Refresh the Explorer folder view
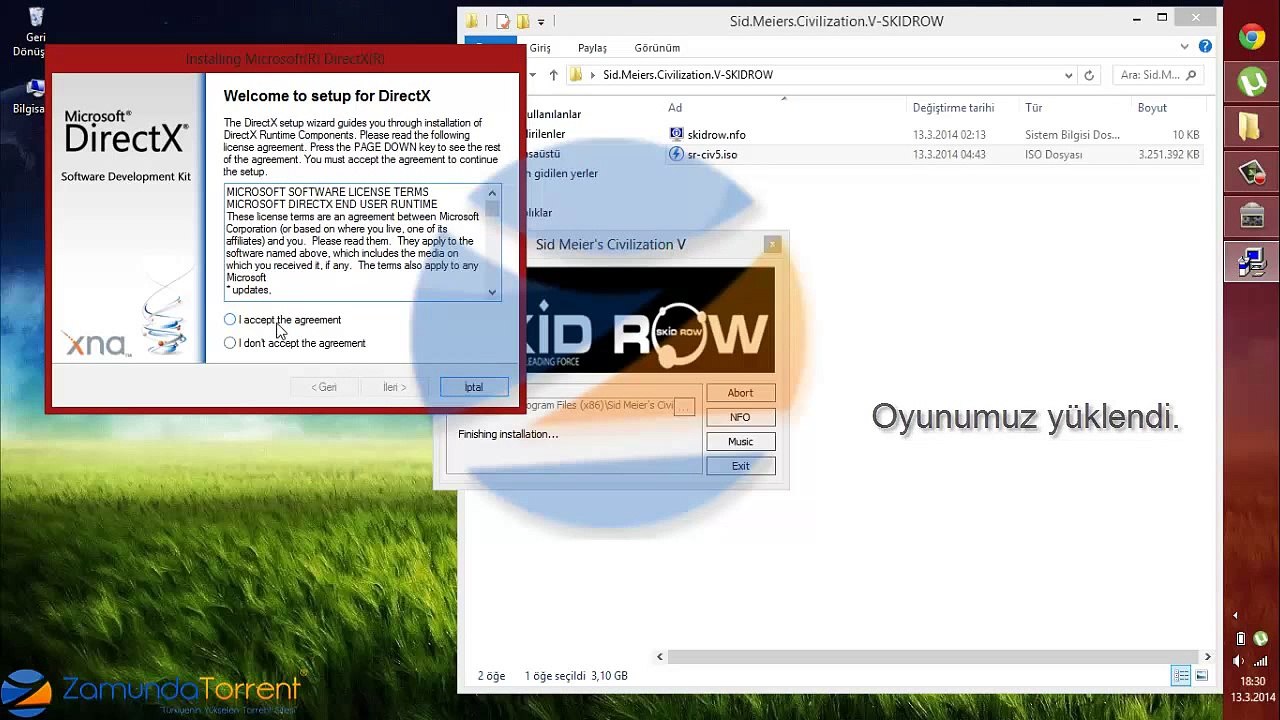The image size is (1280, 720). pos(1089,75)
